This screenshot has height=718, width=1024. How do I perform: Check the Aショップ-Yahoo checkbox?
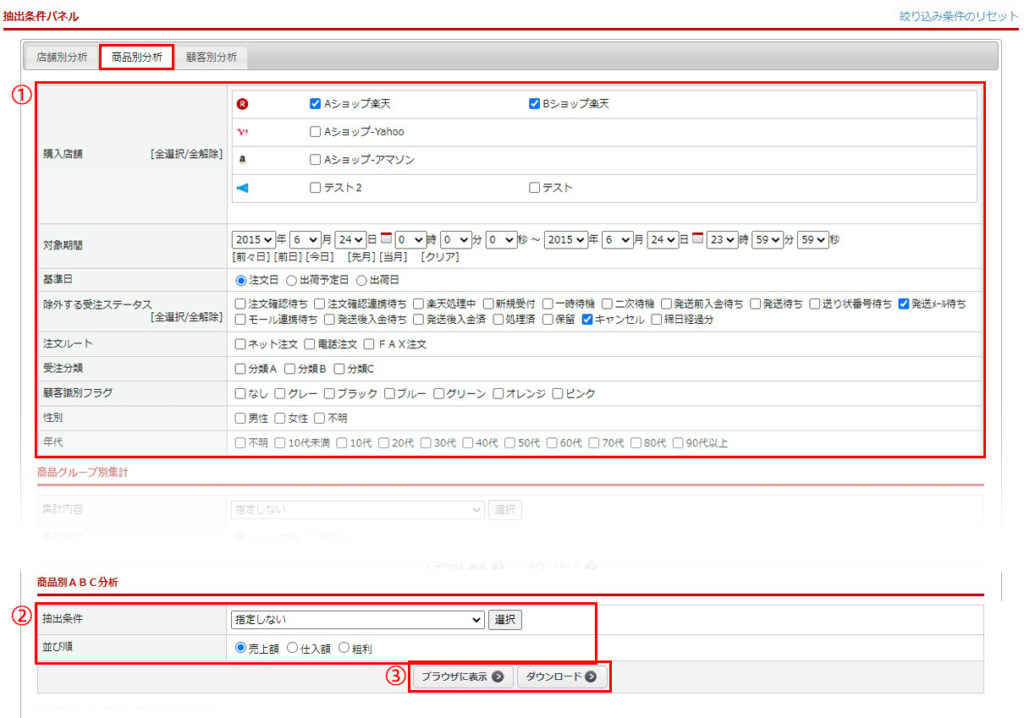click(315, 132)
